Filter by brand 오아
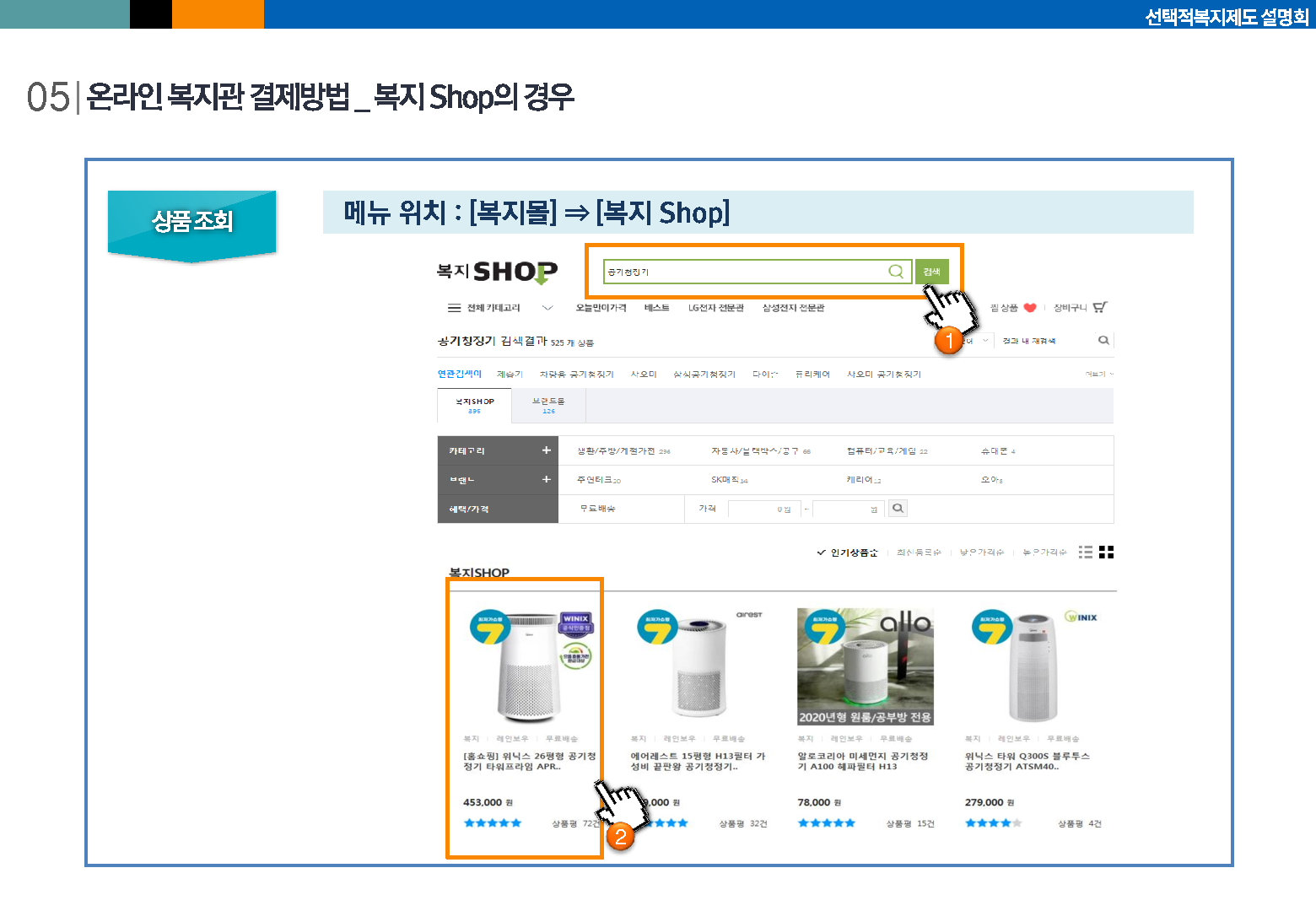1316x911 pixels. [x=992, y=480]
